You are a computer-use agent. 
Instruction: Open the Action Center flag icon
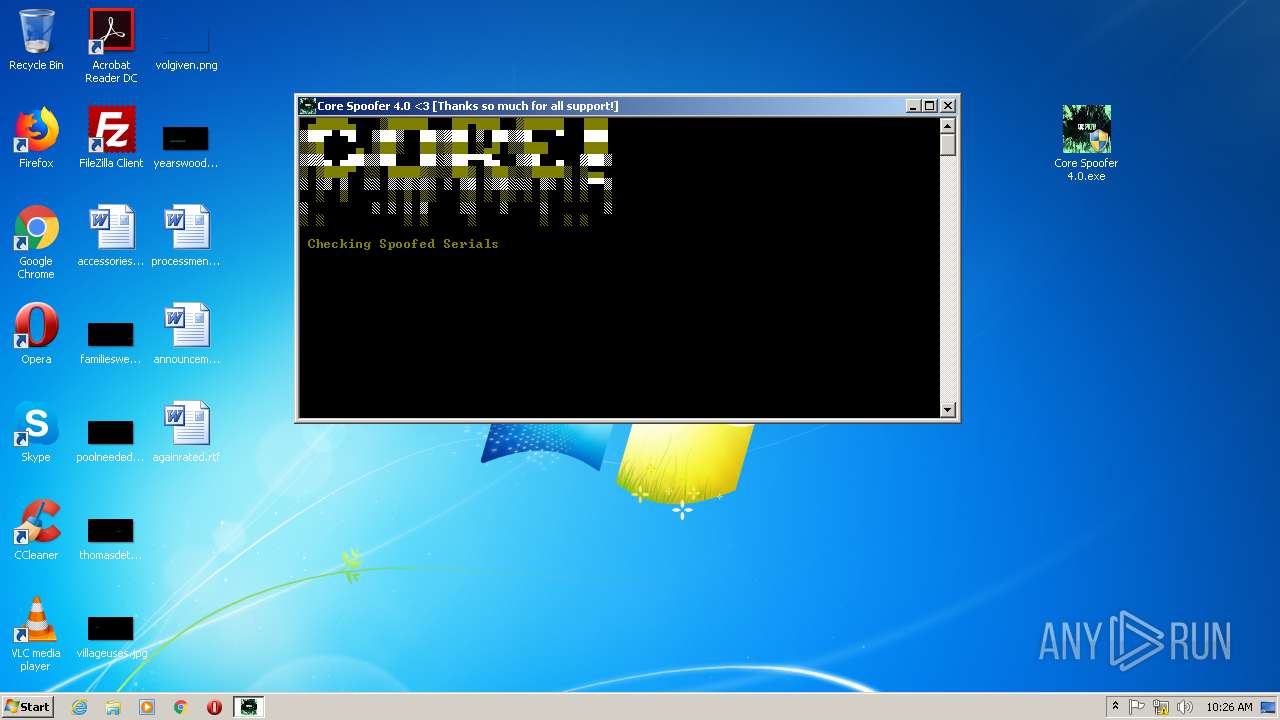pyautogui.click(x=1137, y=707)
